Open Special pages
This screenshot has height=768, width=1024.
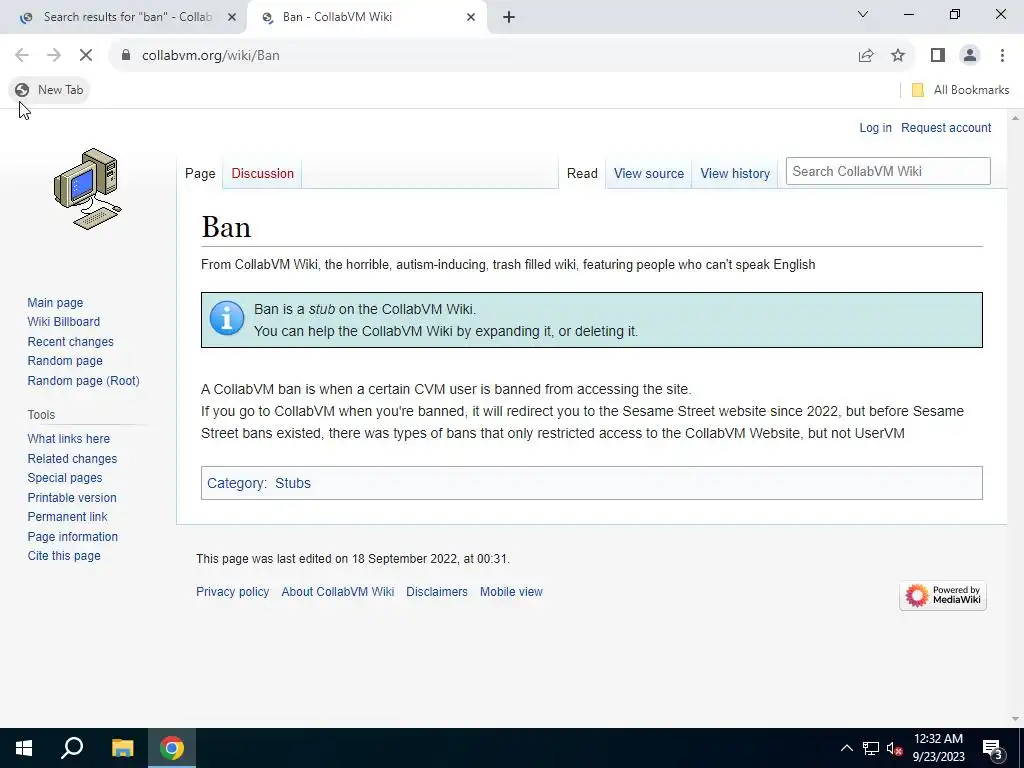coord(65,477)
